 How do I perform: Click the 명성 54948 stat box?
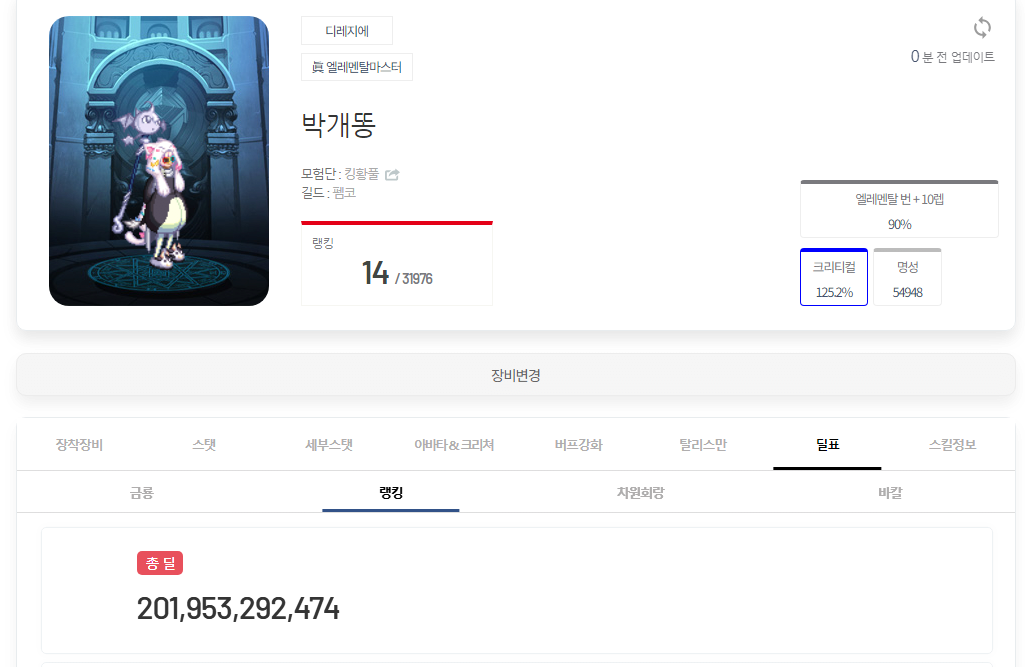[x=907, y=277]
